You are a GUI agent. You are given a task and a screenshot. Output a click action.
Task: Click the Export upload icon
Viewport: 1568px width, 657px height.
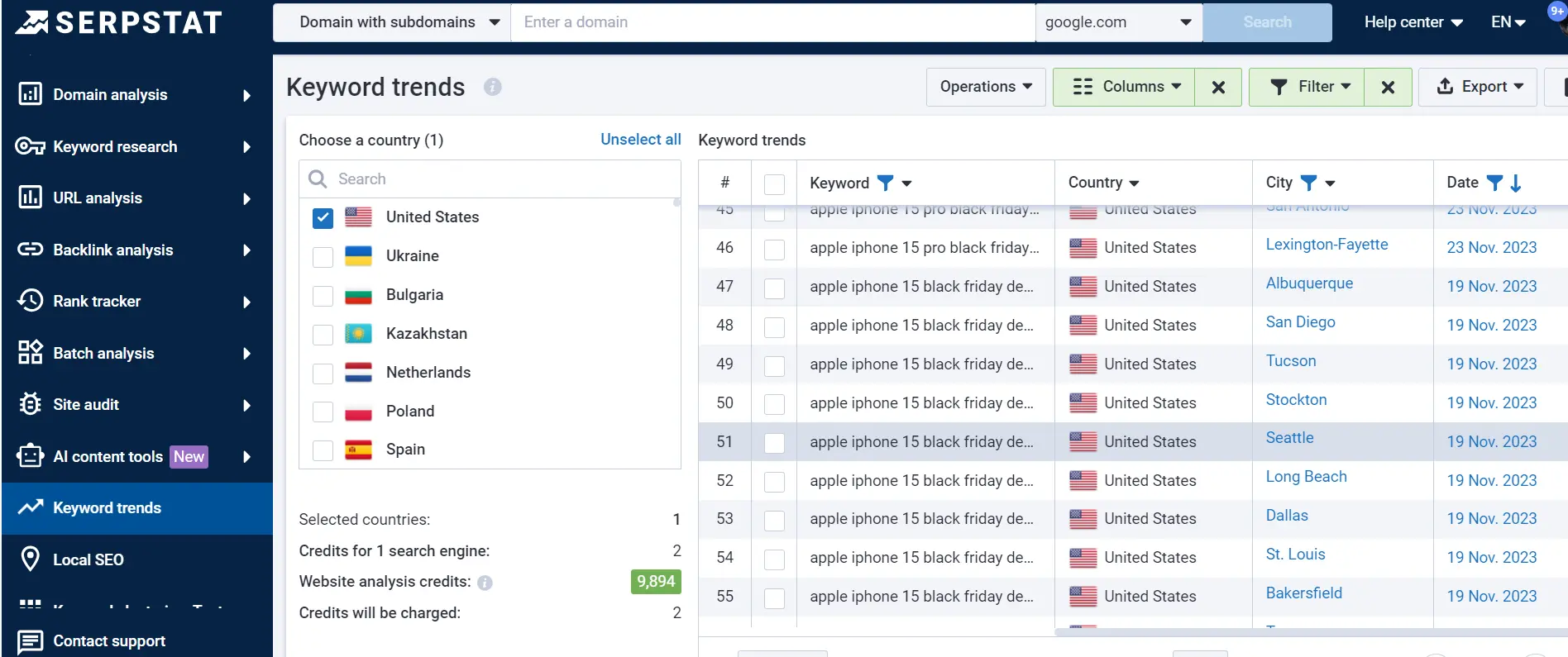pos(1445,86)
